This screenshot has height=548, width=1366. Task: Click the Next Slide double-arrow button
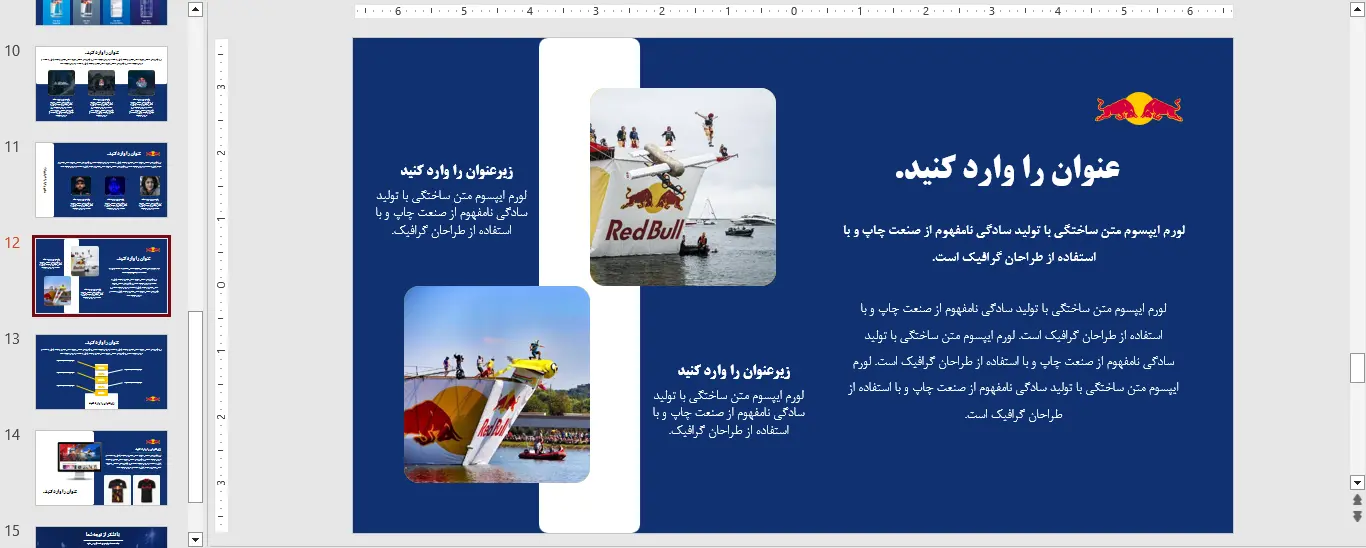click(x=1357, y=516)
